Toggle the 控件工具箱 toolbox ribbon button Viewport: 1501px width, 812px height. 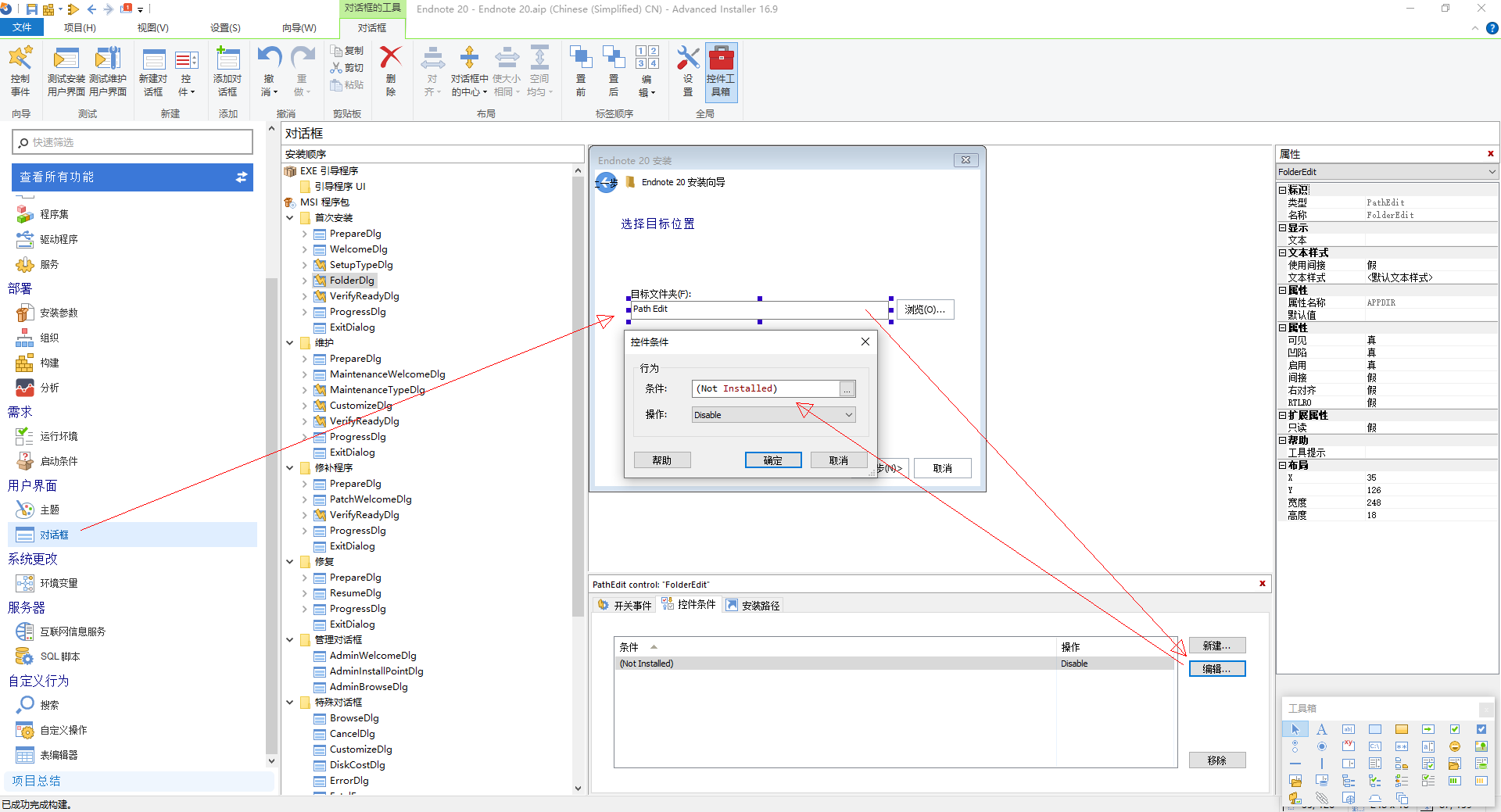point(721,72)
